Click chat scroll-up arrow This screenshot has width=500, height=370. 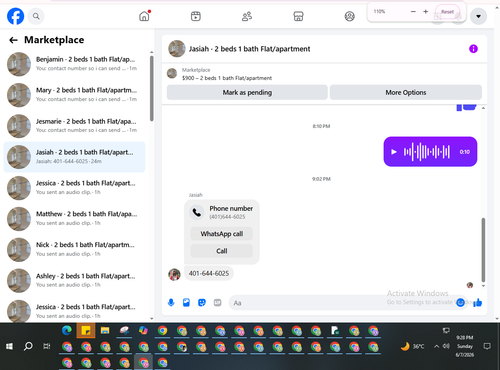point(483,108)
